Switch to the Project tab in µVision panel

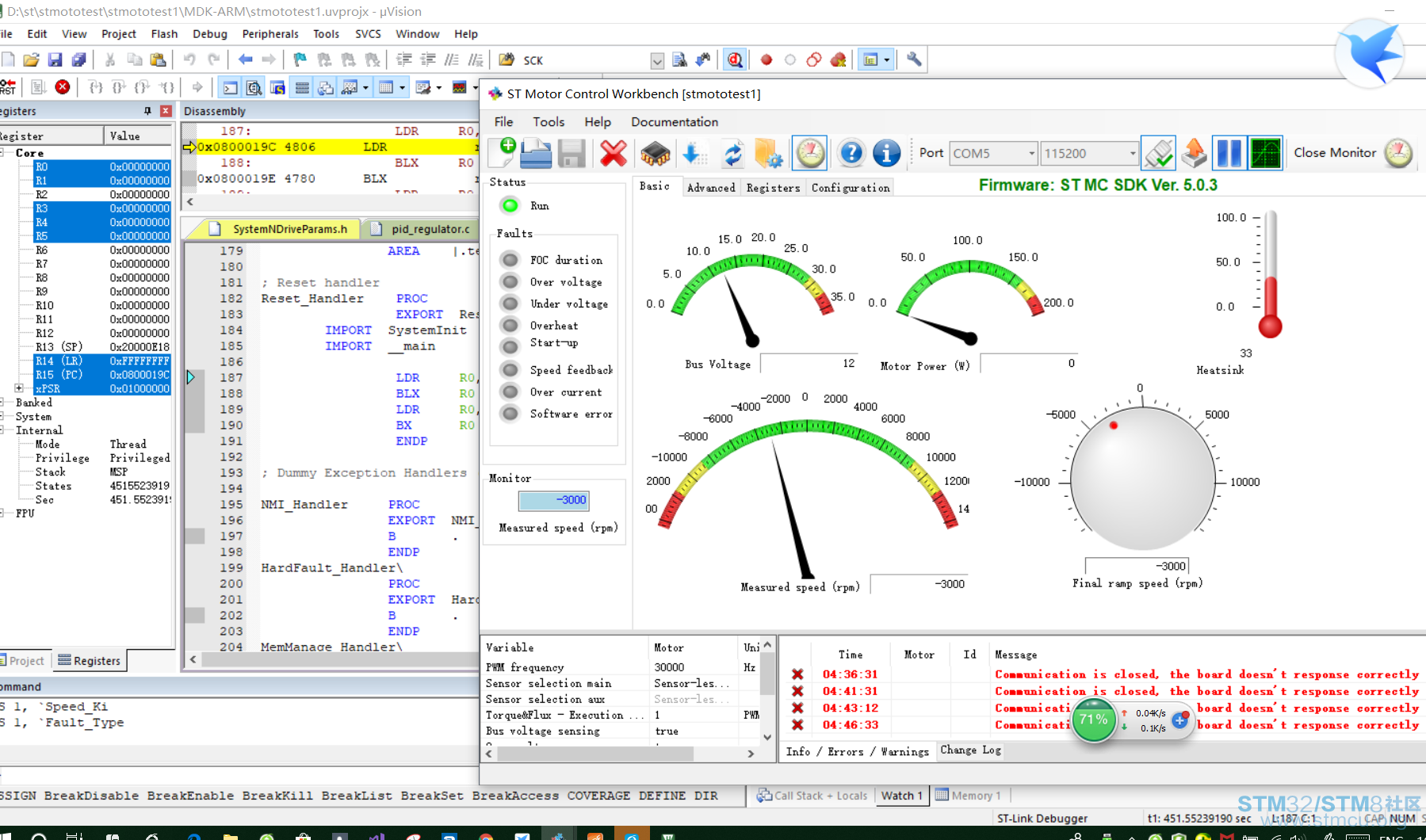pos(25,661)
